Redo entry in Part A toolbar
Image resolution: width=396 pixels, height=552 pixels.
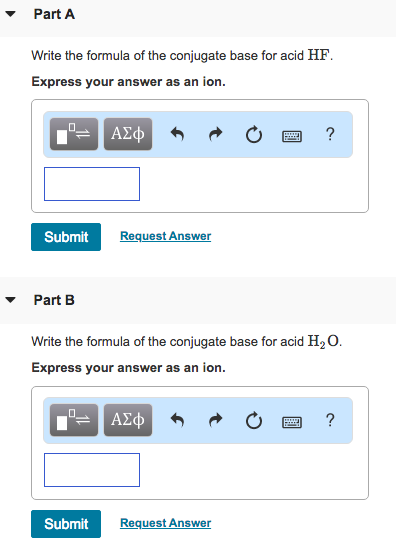pos(215,134)
